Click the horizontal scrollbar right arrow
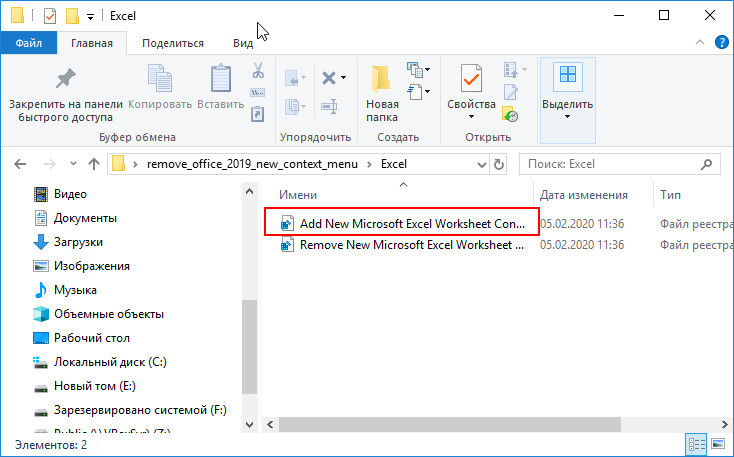The height and width of the screenshot is (457, 734). 725,425
